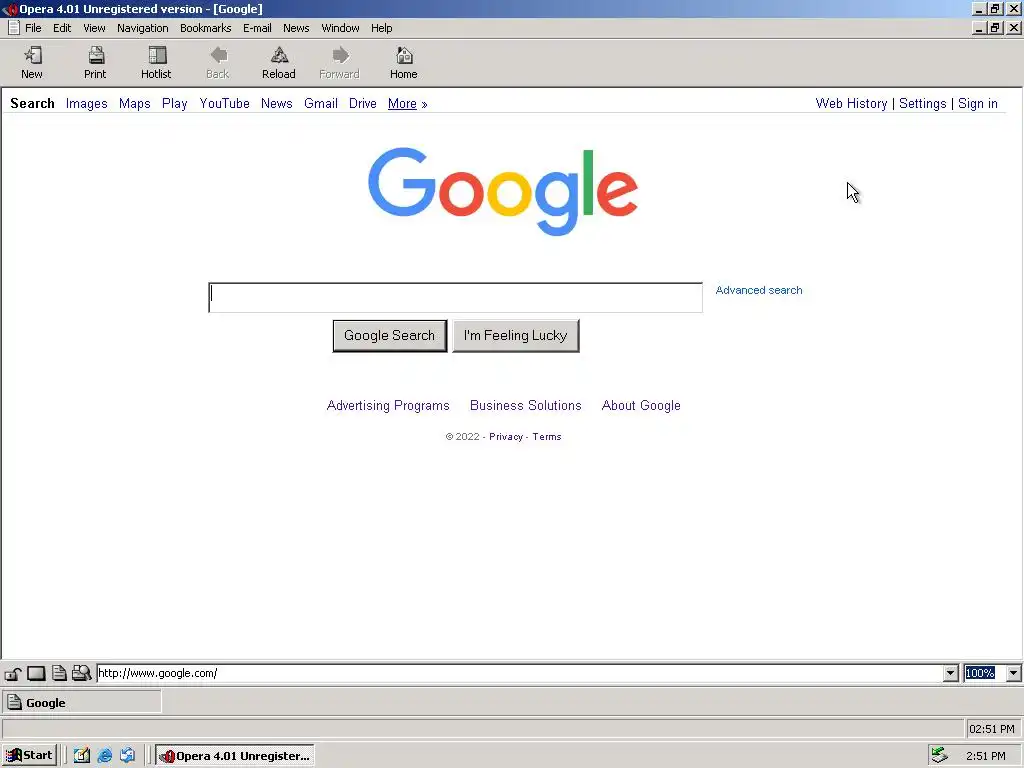
Task: Open the Window menu
Action: tap(340, 28)
